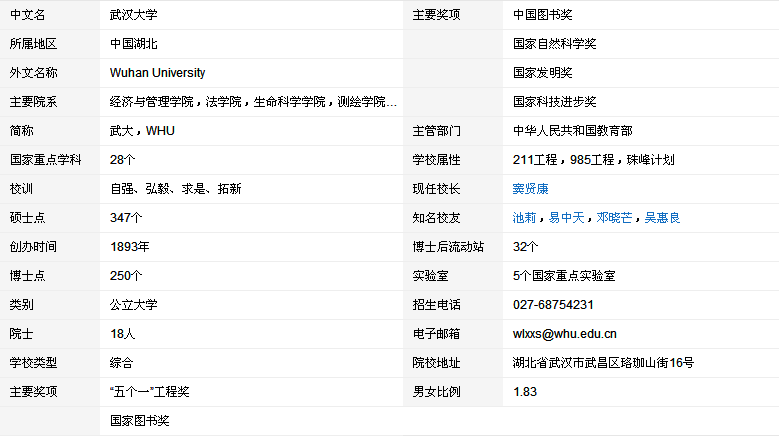Viewport: 779px width, 437px height.
Task: Click the email wlxxs@whu.edu.cn
Action: 564,334
